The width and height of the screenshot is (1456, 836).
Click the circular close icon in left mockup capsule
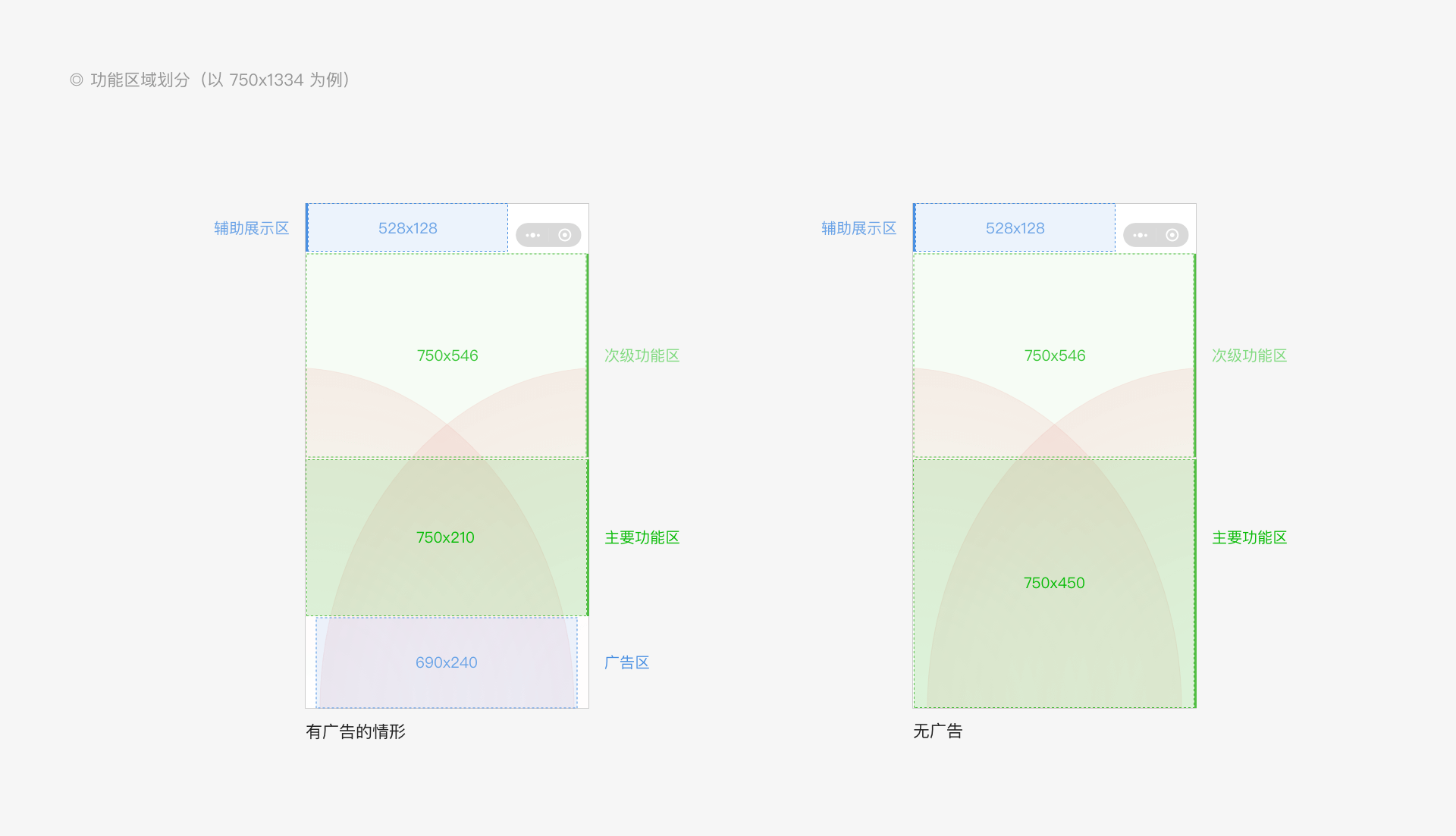[x=565, y=235]
